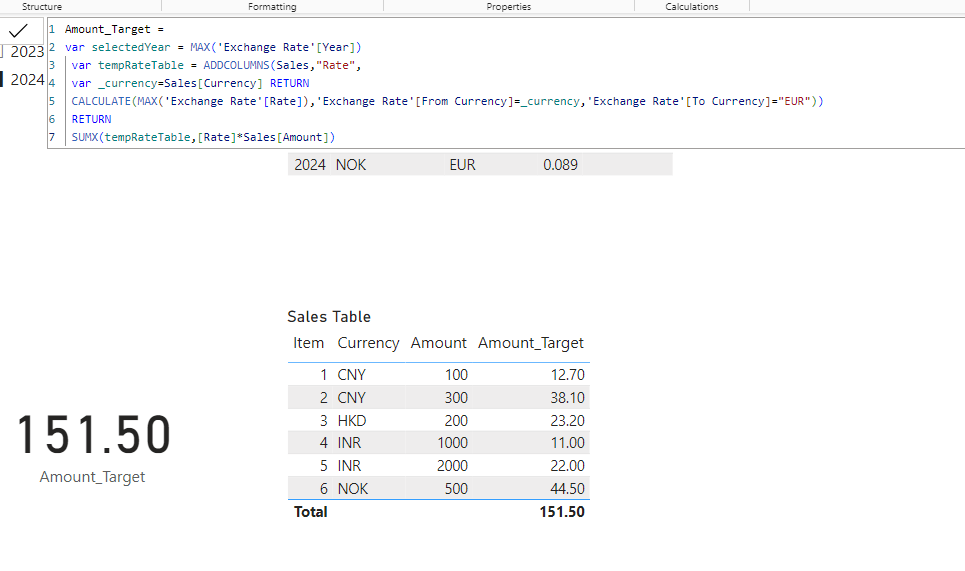This screenshot has width=965, height=571.
Task: Click the selectedYear variable line in formula
Action: pos(213,47)
